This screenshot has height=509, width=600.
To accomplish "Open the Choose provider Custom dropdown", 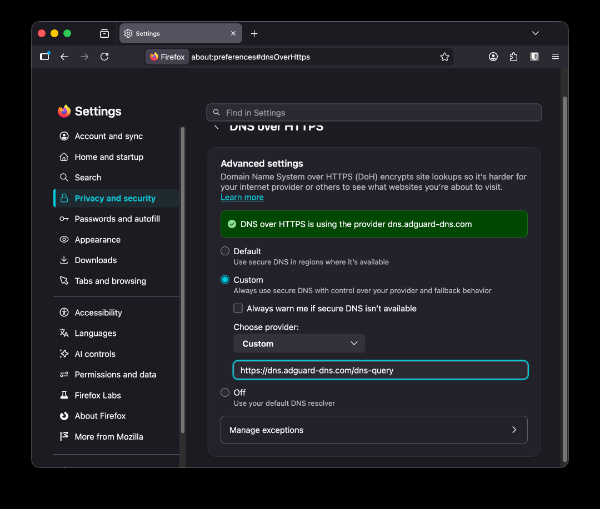I will 299,344.
